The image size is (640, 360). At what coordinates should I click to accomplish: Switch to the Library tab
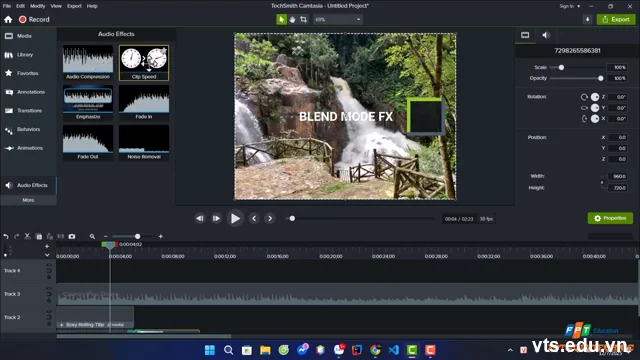pos(28,55)
